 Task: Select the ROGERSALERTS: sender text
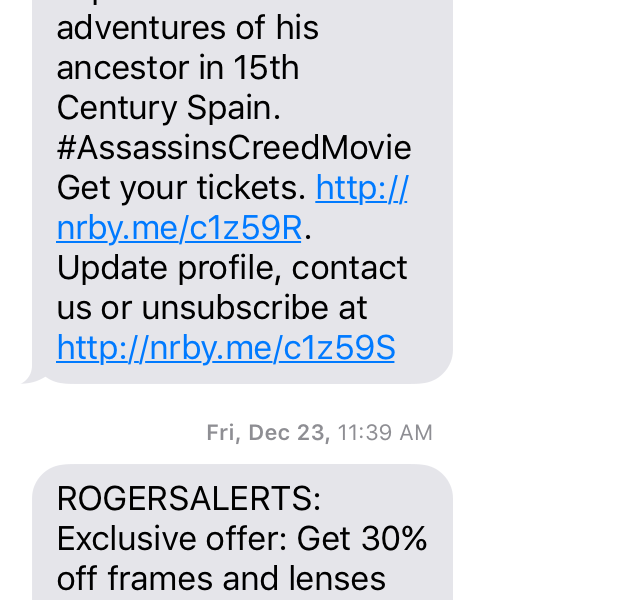(189, 498)
